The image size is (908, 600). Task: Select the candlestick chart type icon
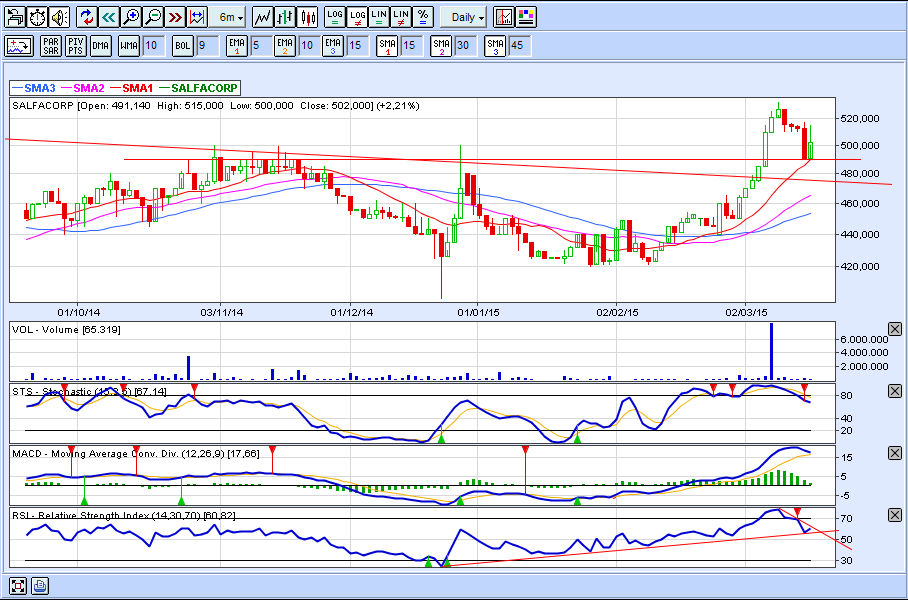(x=307, y=17)
